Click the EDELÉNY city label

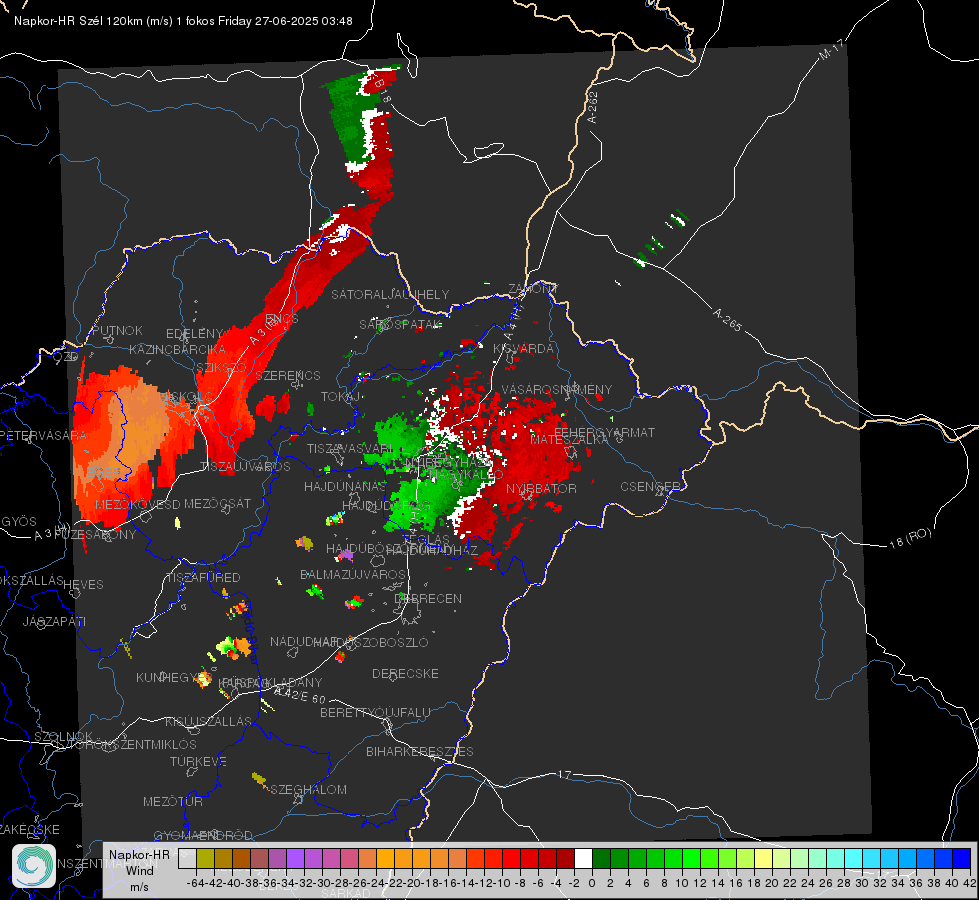(194, 334)
